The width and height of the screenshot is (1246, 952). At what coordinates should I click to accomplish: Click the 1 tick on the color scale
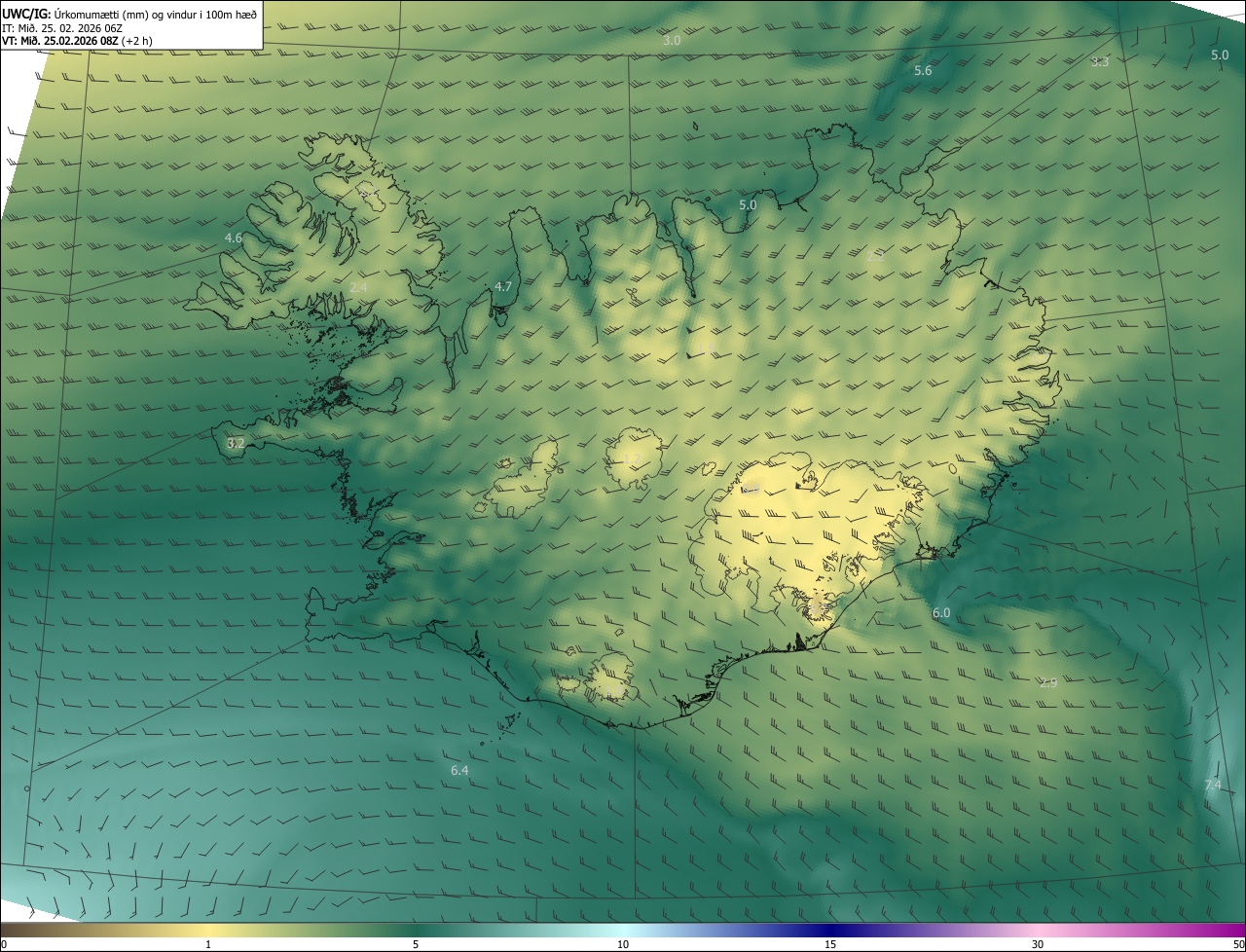(208, 945)
